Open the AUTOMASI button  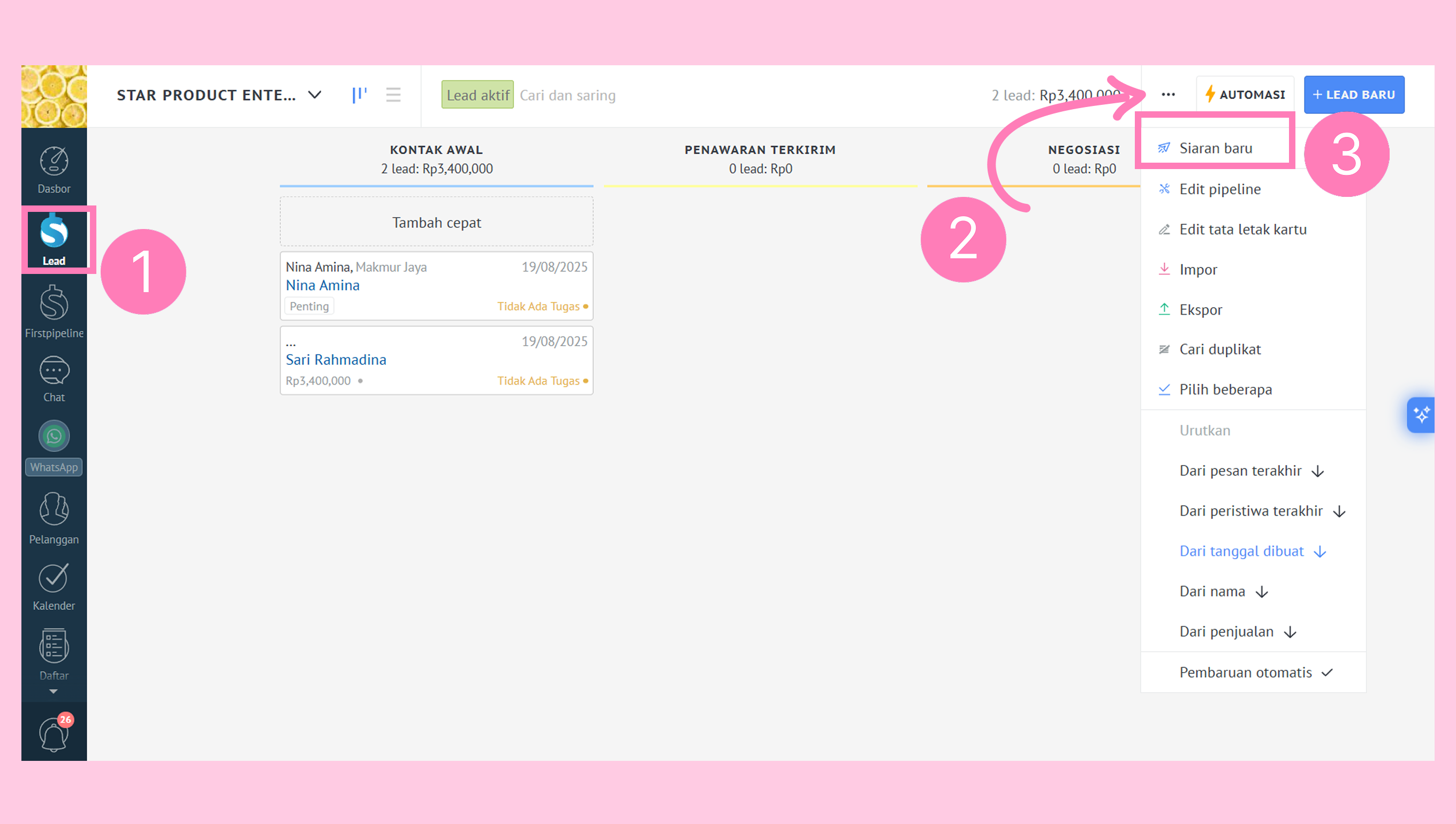click(x=1245, y=95)
